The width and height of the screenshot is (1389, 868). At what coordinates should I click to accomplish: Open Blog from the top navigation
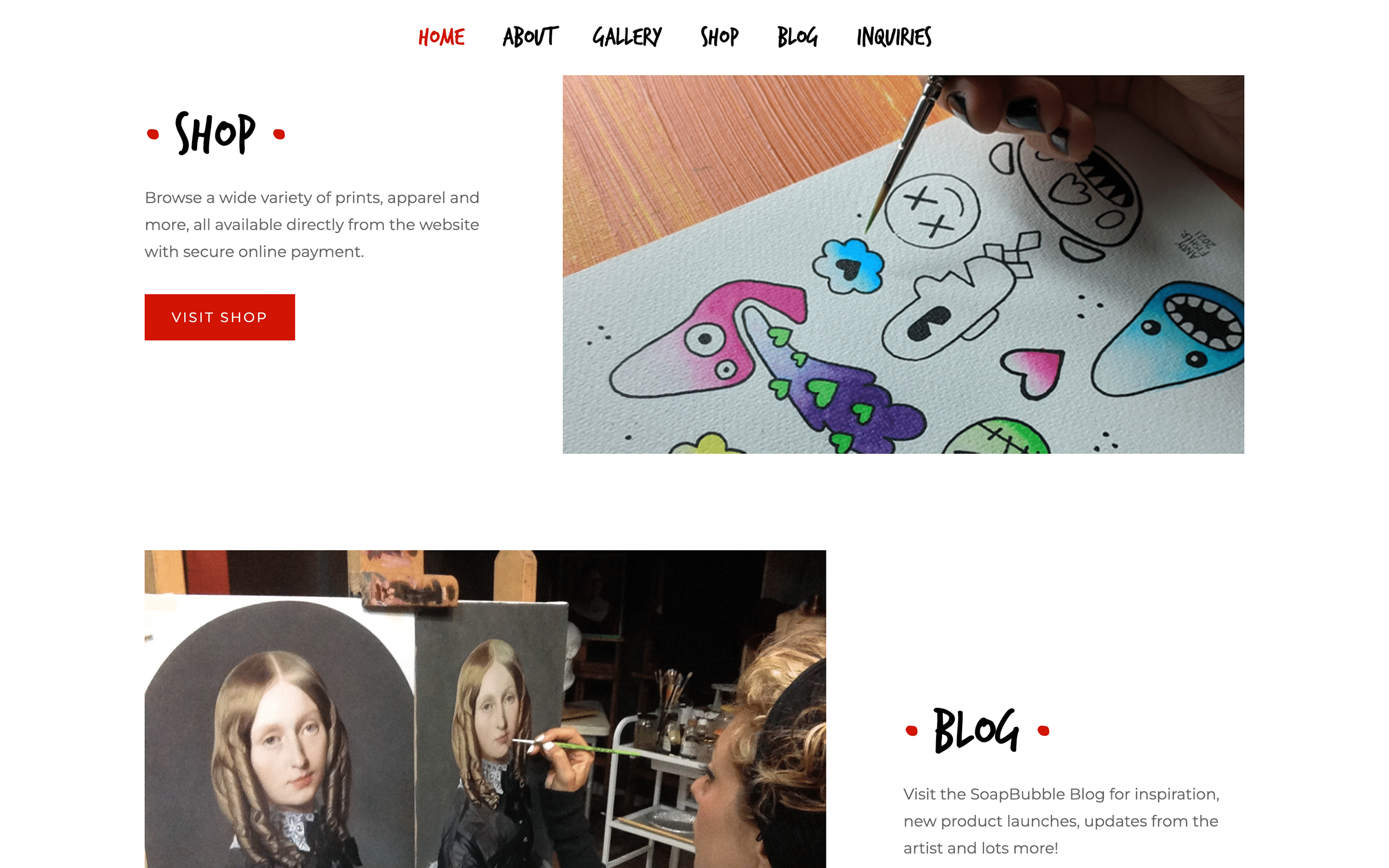pyautogui.click(x=797, y=37)
